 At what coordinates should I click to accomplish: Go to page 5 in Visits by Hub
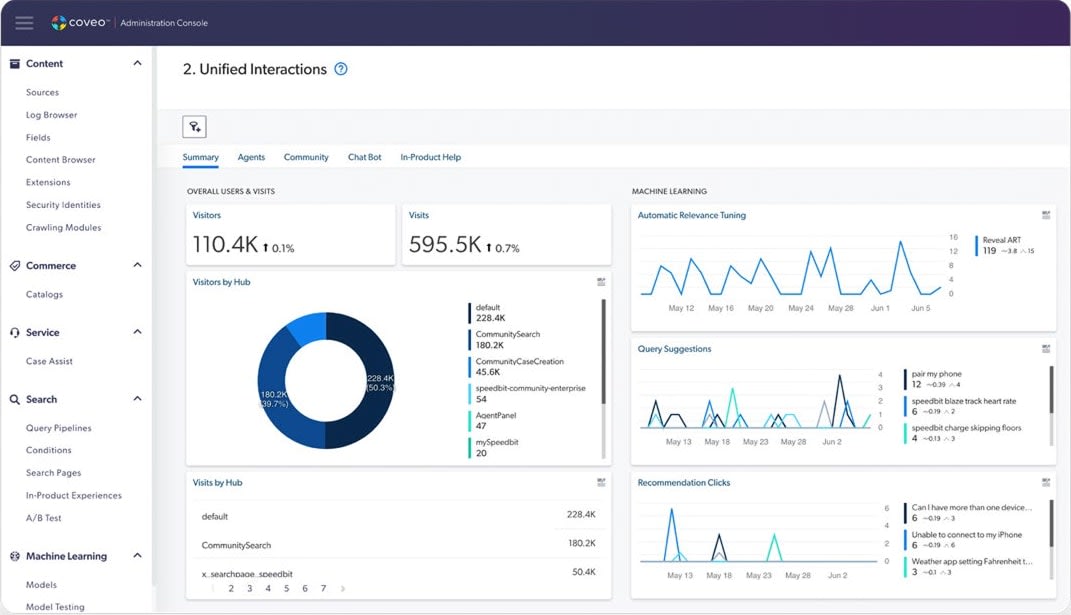tap(286, 589)
